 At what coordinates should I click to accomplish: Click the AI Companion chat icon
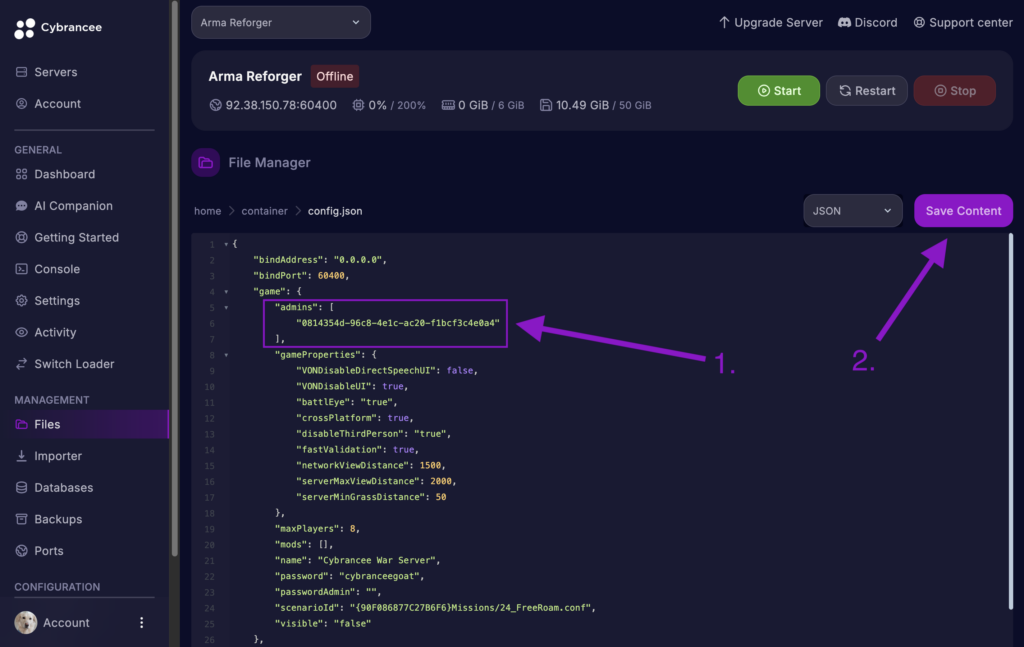pyautogui.click(x=22, y=206)
